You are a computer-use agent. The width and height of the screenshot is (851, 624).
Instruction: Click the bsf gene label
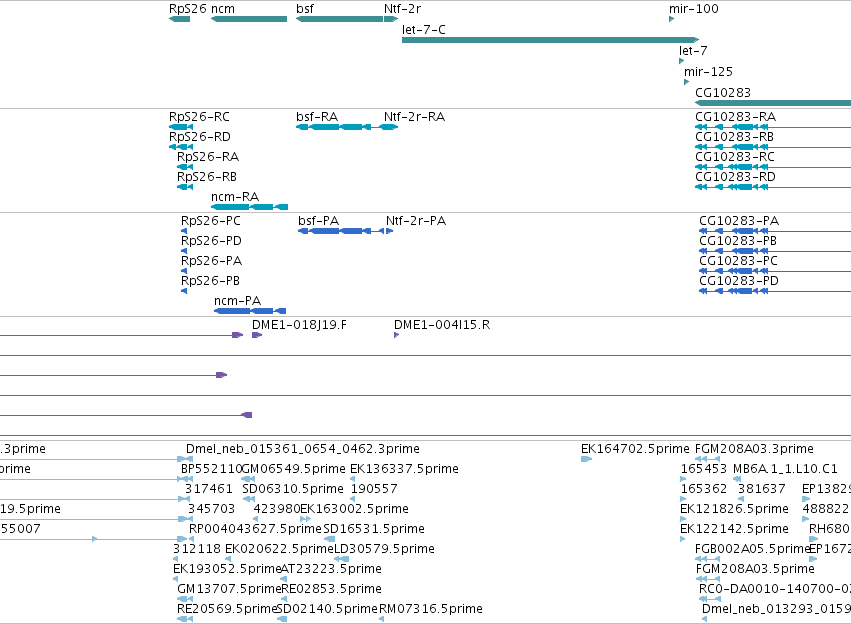point(304,9)
